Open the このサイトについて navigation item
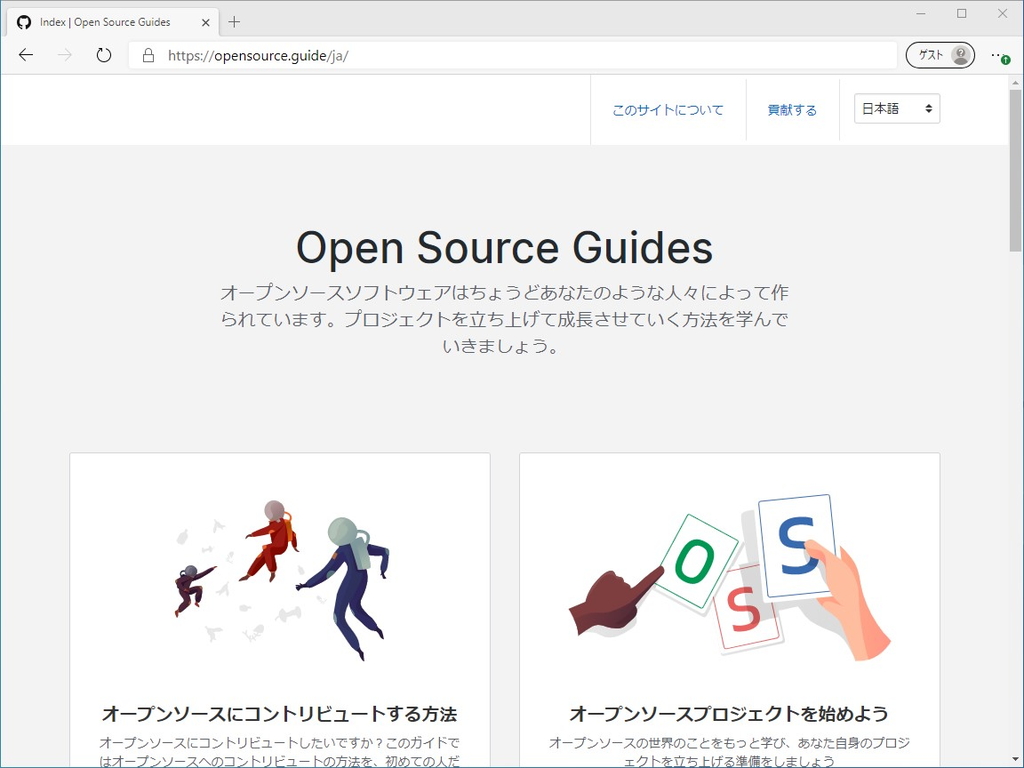This screenshot has width=1024, height=768. pyautogui.click(x=668, y=110)
